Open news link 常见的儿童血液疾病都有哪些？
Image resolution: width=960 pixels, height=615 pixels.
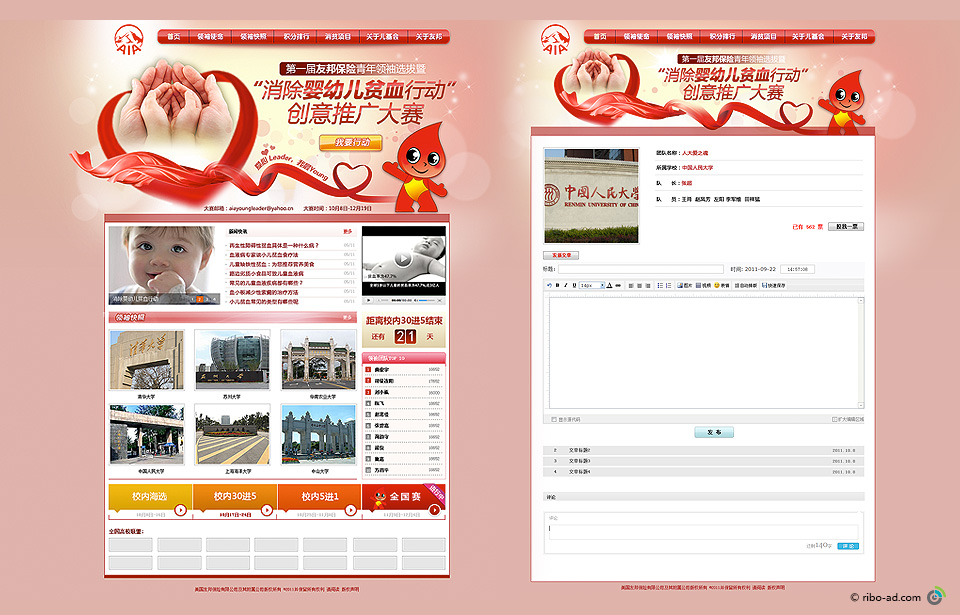(266, 283)
